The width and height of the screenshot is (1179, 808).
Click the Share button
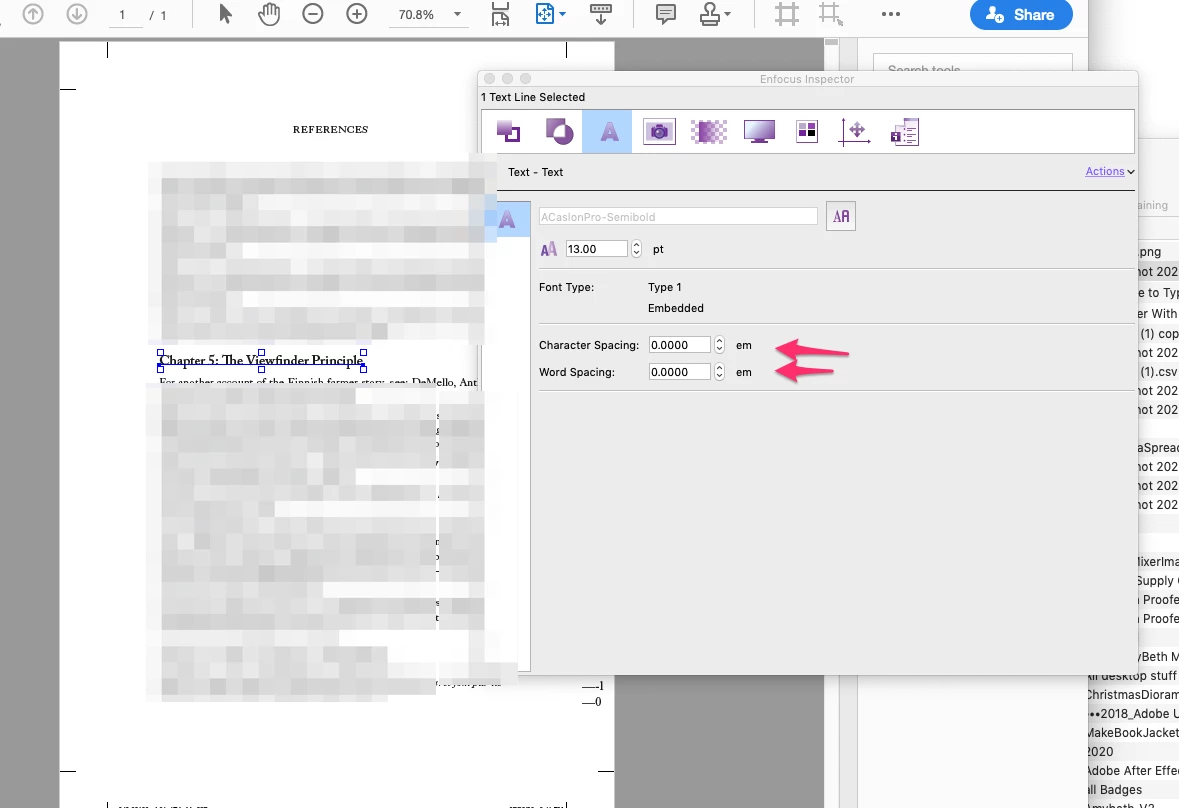pos(1021,14)
